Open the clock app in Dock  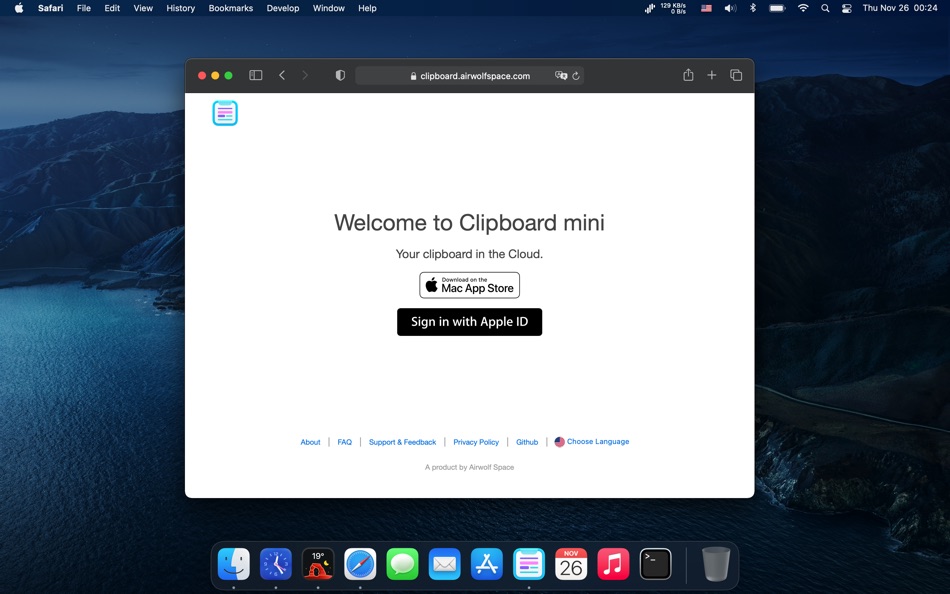click(x=276, y=564)
